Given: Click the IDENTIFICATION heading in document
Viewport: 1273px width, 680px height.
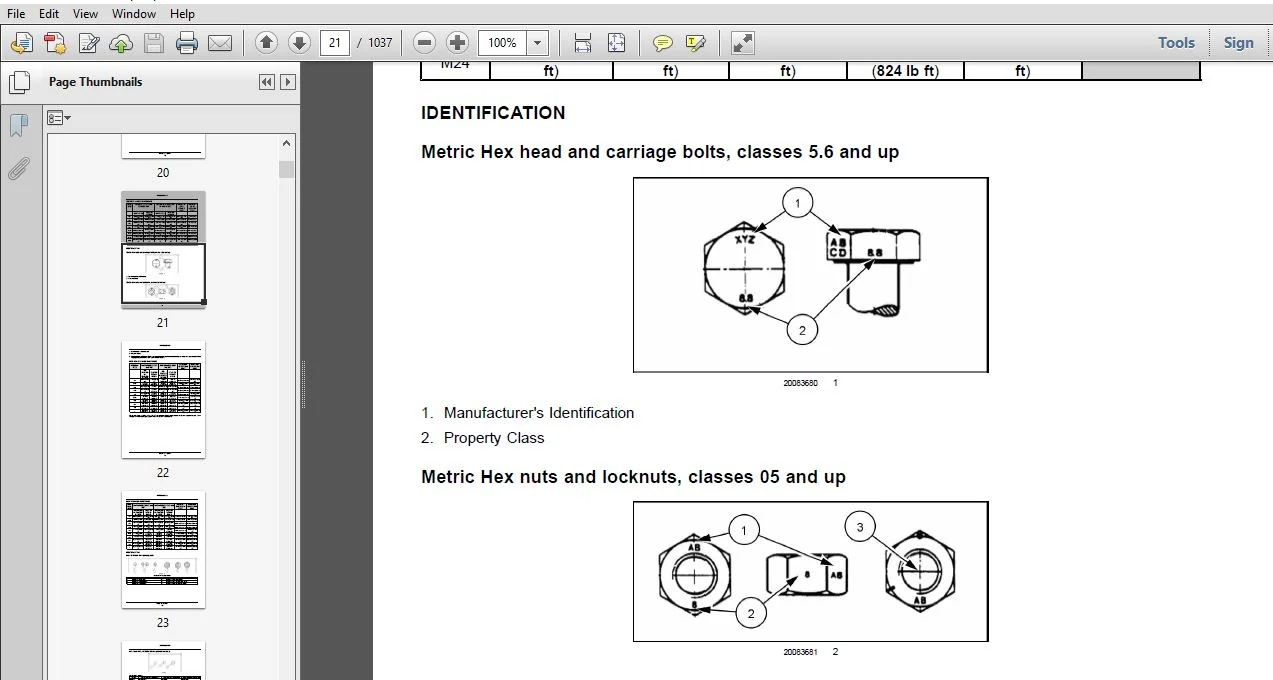Looking at the screenshot, I should 493,113.
